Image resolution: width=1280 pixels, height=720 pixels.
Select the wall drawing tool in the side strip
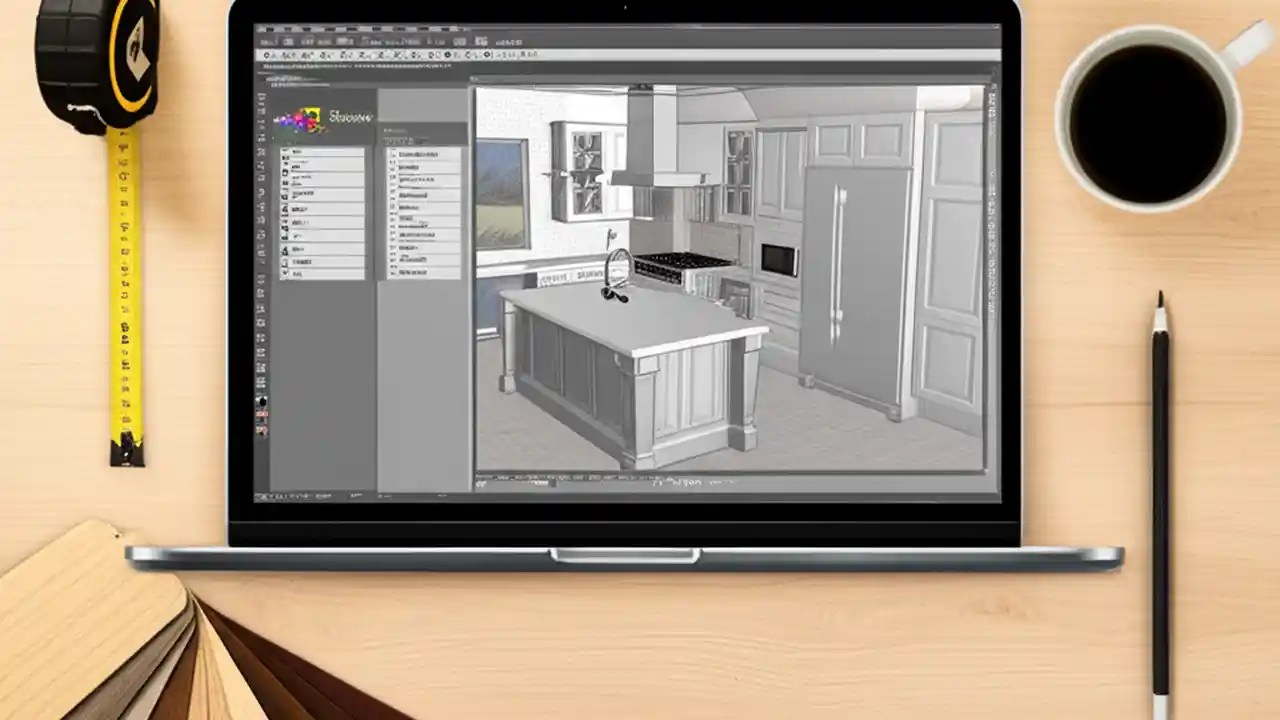262,120
